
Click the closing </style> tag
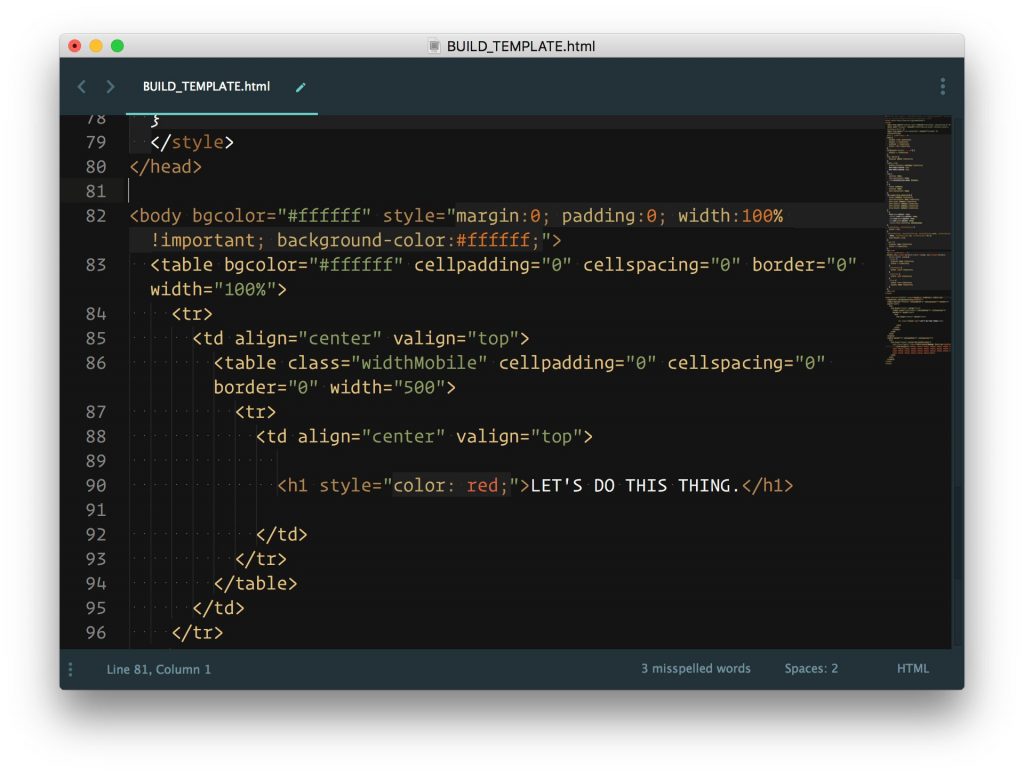tap(192, 142)
